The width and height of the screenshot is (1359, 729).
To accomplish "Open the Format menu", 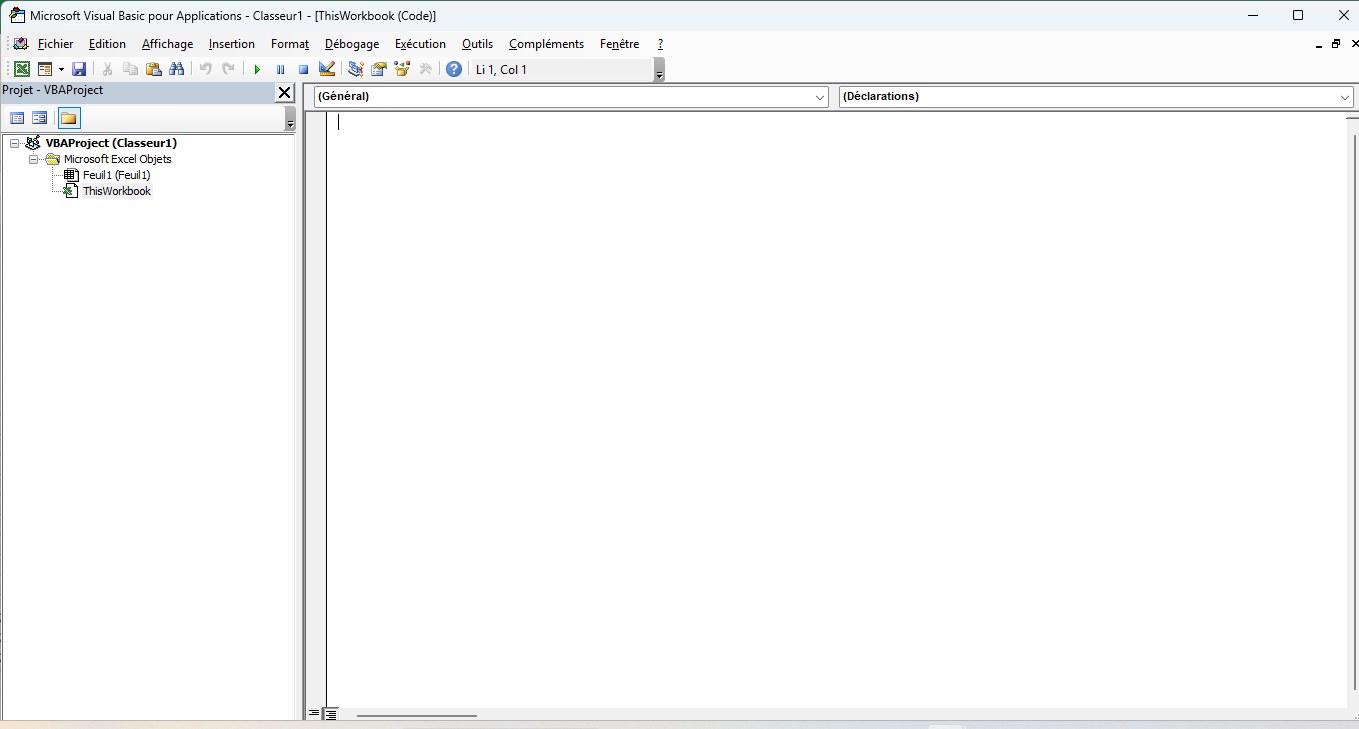I will click(x=290, y=44).
